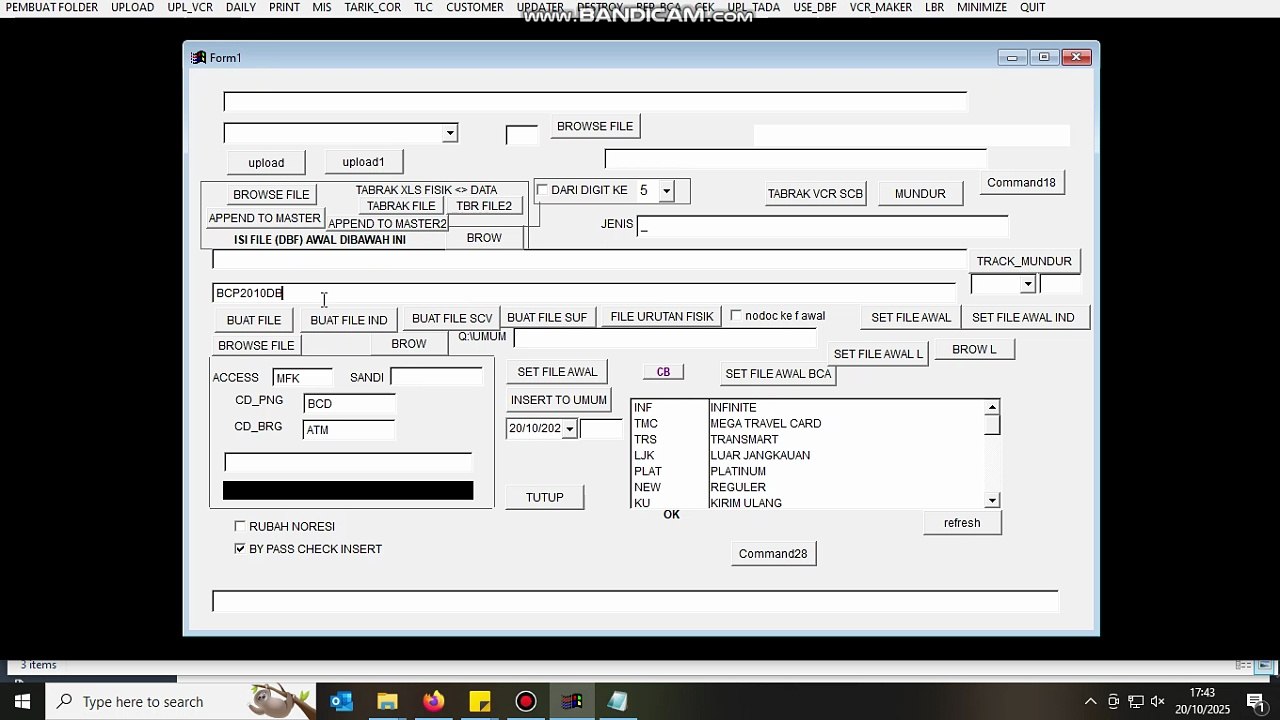Click FILE URUTAN FISIK button
The image size is (1280, 720).
(662, 317)
